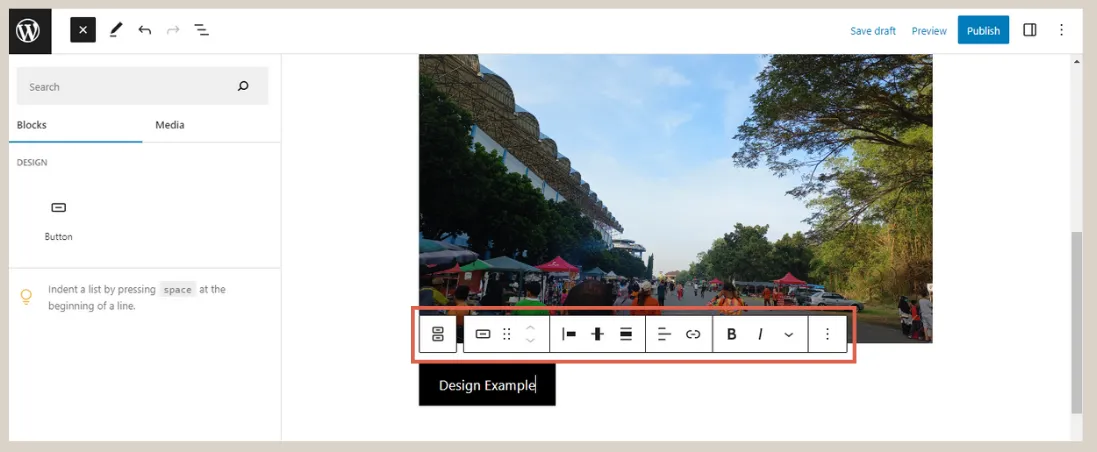Click the search magnifier icon
Screen dimensions: 1097x452
pos(243,86)
